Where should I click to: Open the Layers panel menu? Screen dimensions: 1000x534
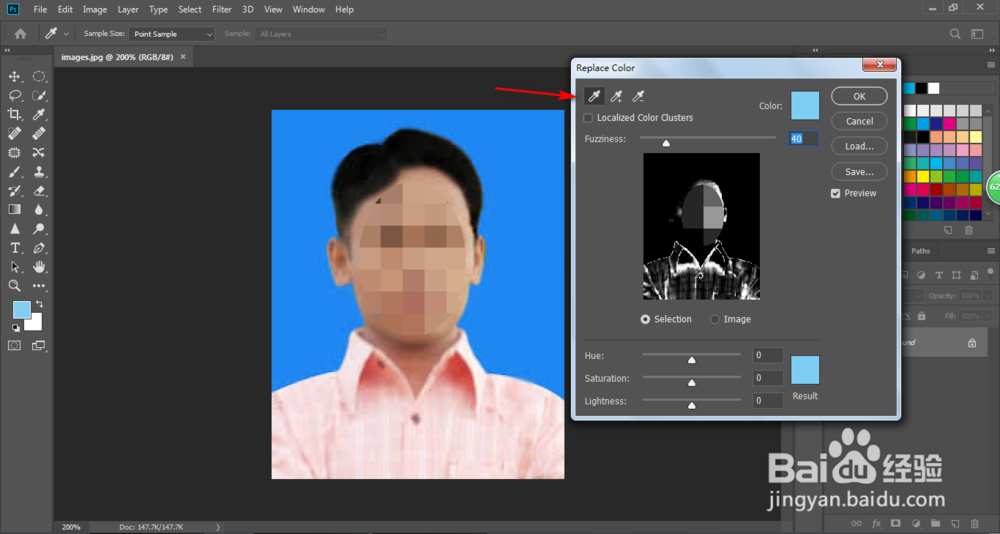tap(991, 251)
